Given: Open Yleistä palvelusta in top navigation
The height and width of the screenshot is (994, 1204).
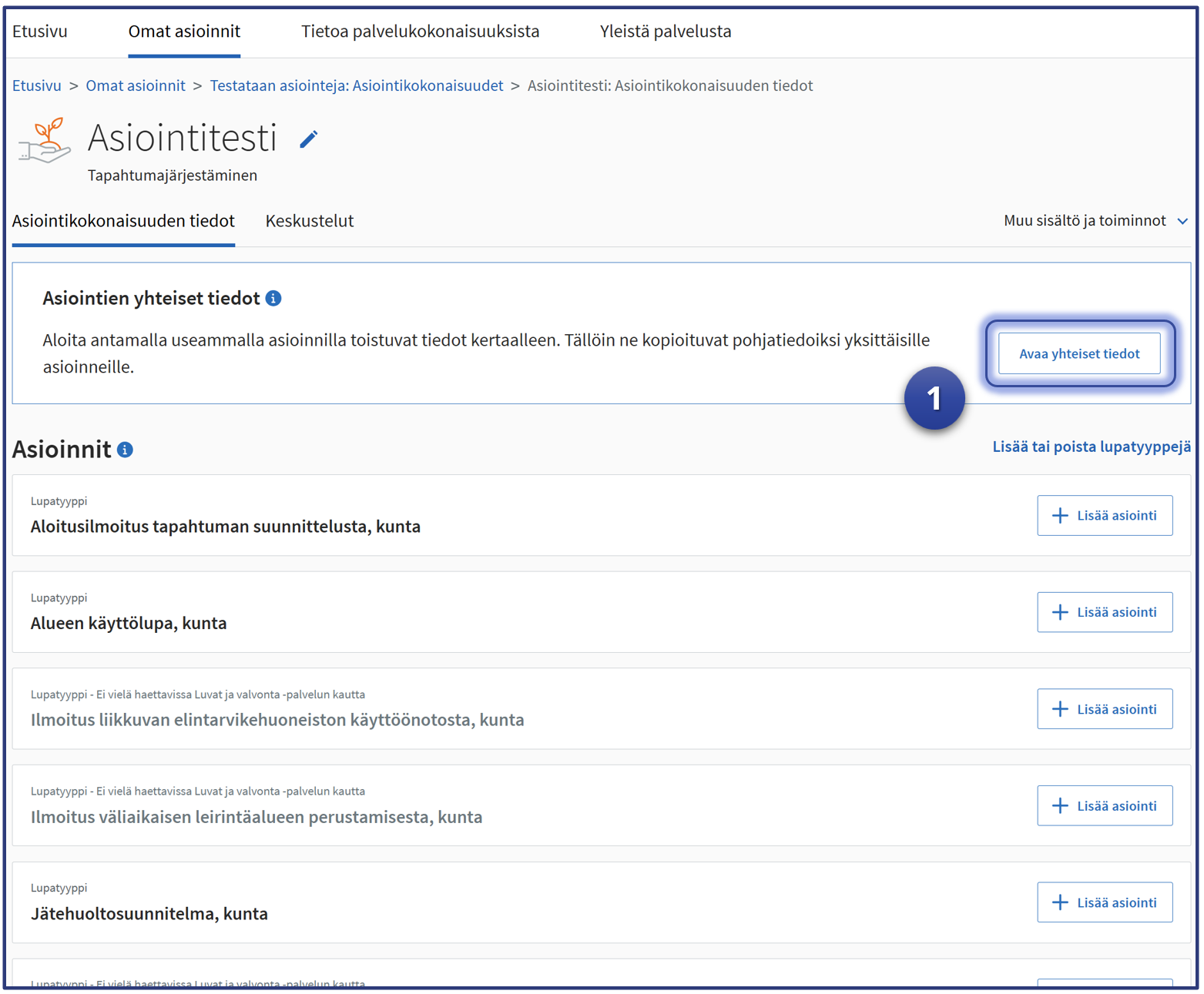Looking at the screenshot, I should (665, 32).
